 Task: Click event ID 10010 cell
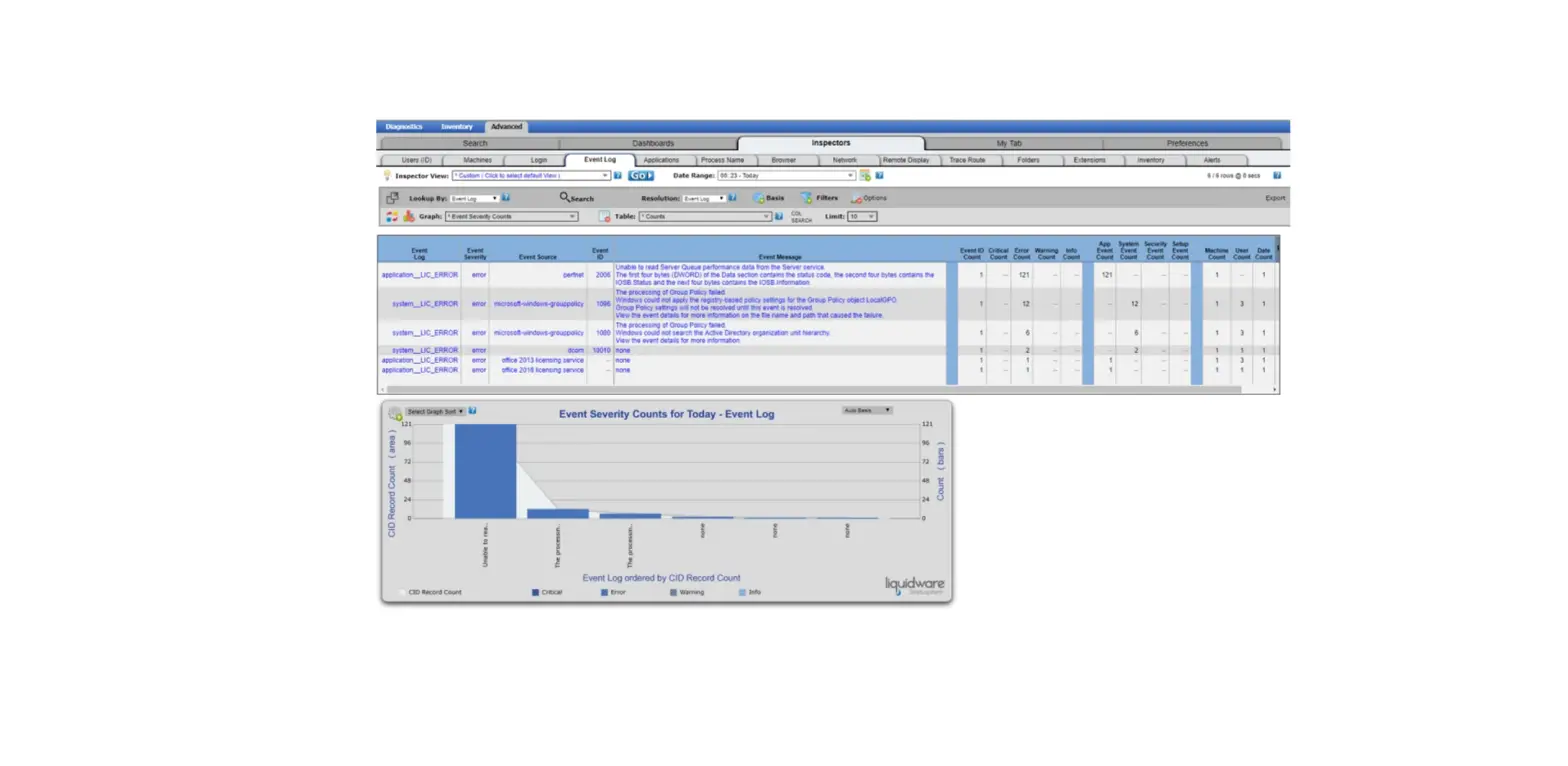tap(601, 350)
